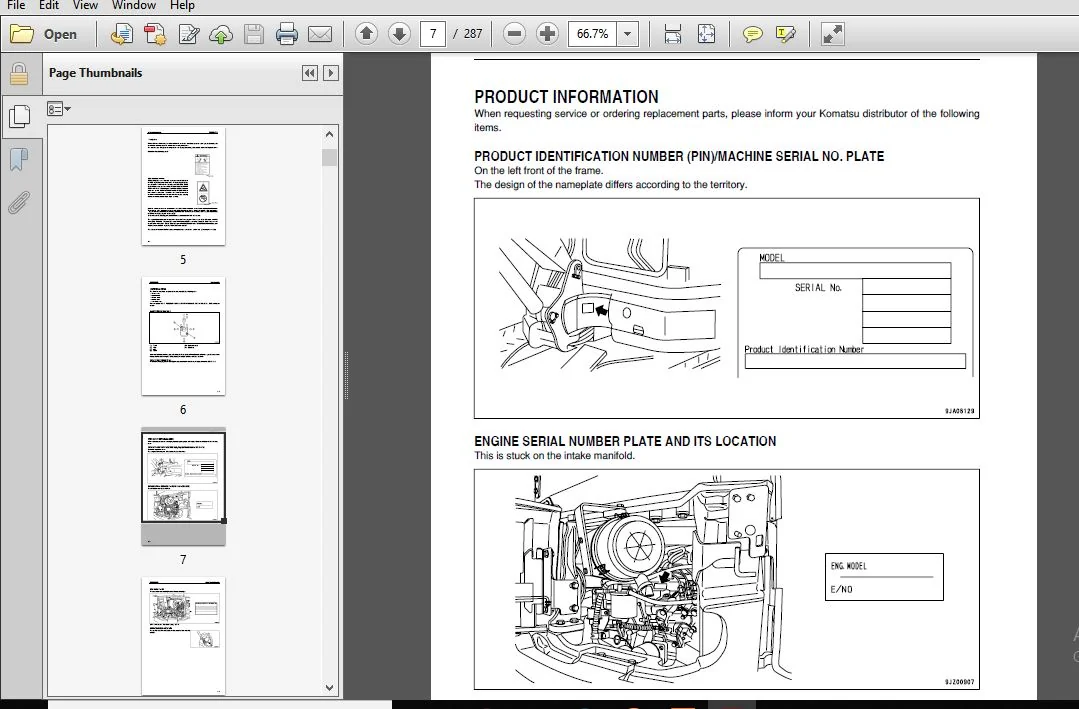Click the fit one full page icon
Viewport: 1079px width, 709px height.
(706, 34)
